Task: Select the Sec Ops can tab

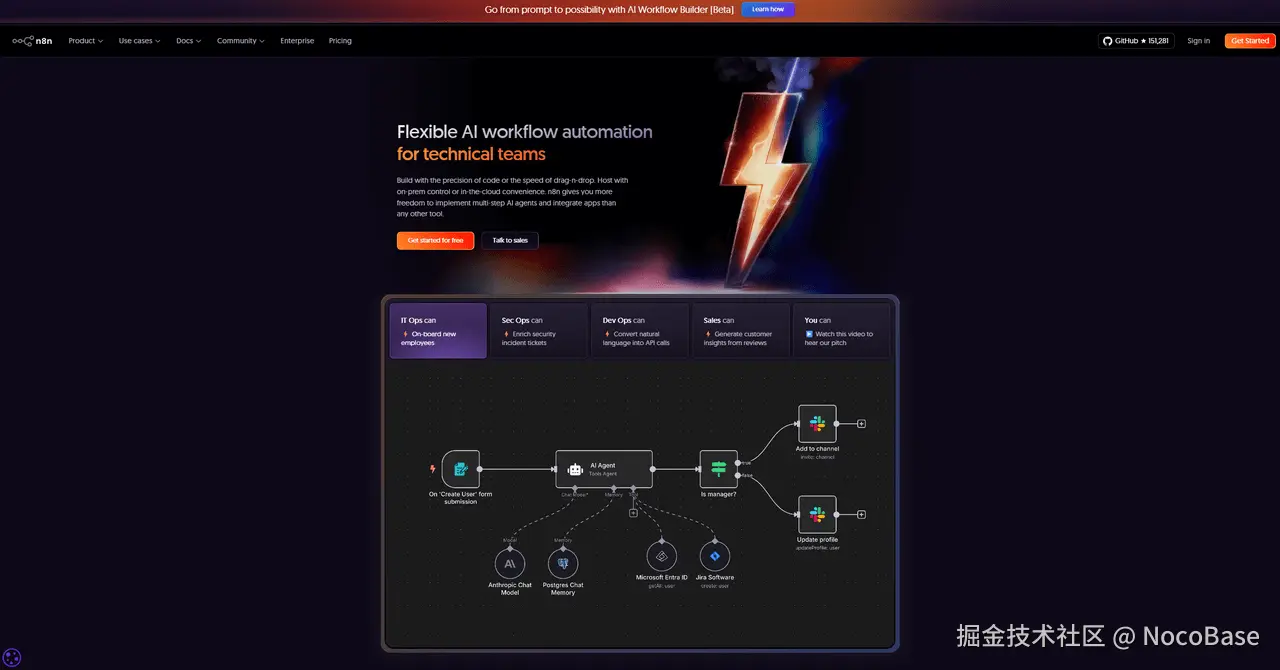Action: point(538,331)
